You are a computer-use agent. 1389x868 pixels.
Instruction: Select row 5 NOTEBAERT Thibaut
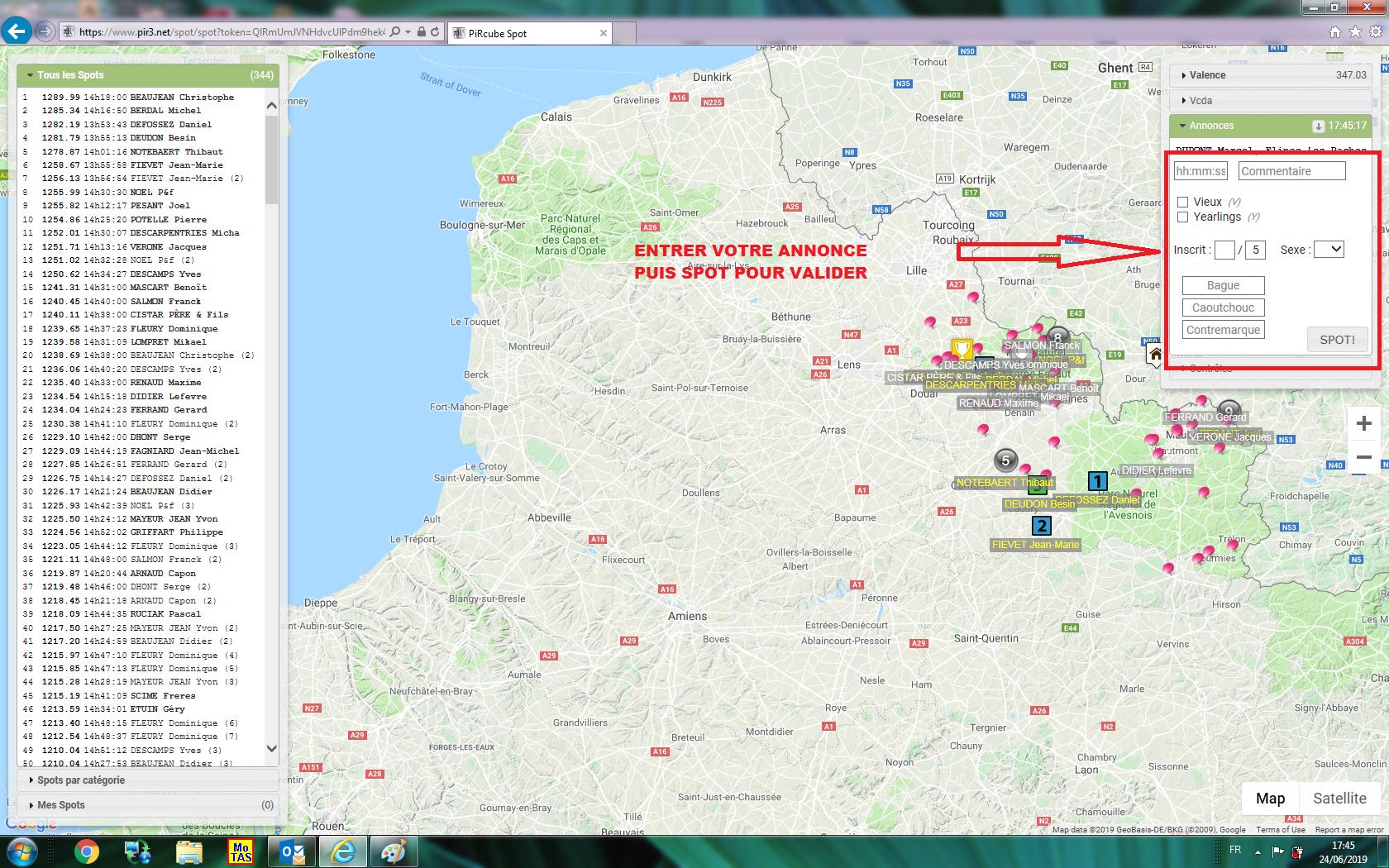pyautogui.click(x=141, y=152)
